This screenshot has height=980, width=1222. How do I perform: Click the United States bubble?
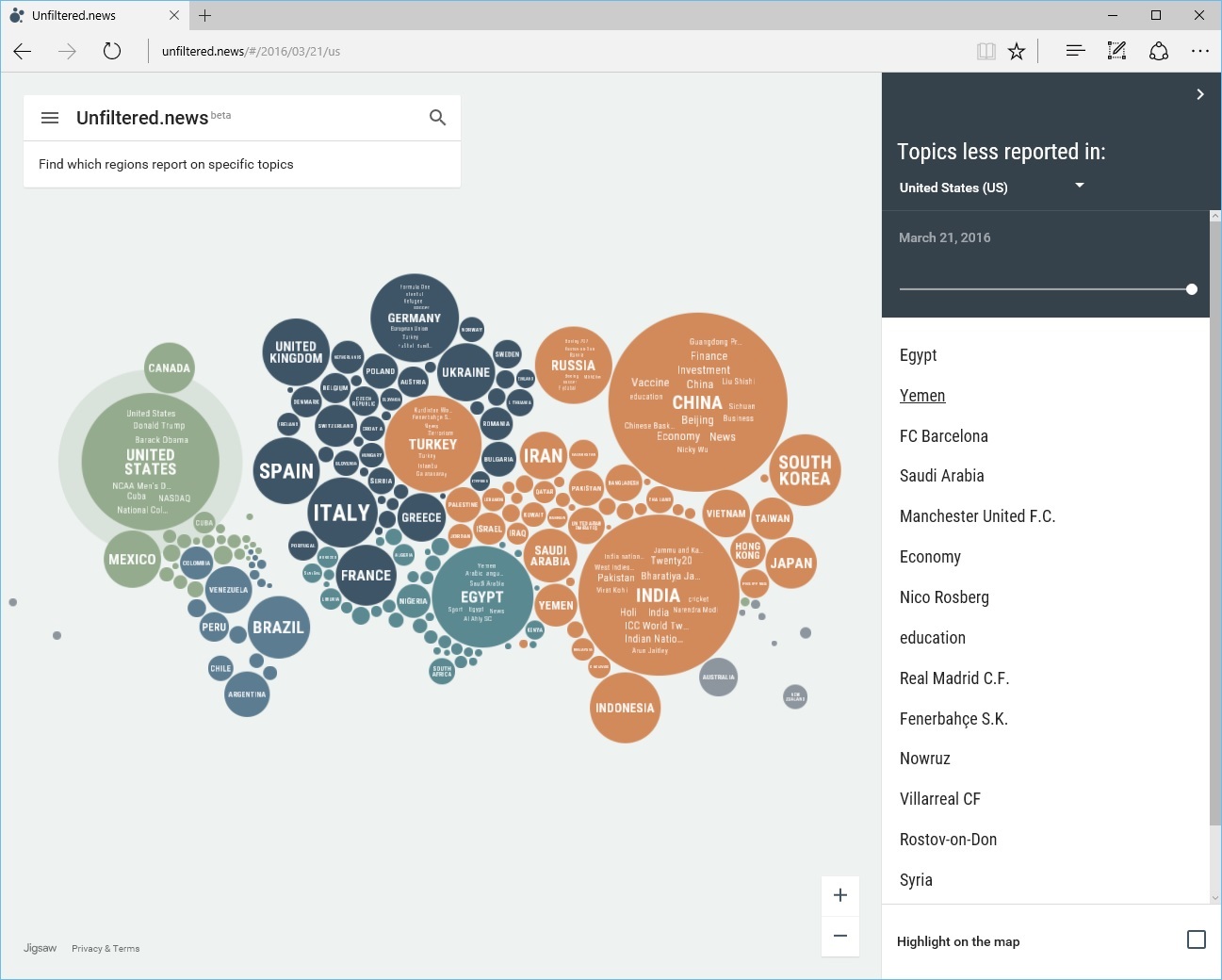[151, 461]
